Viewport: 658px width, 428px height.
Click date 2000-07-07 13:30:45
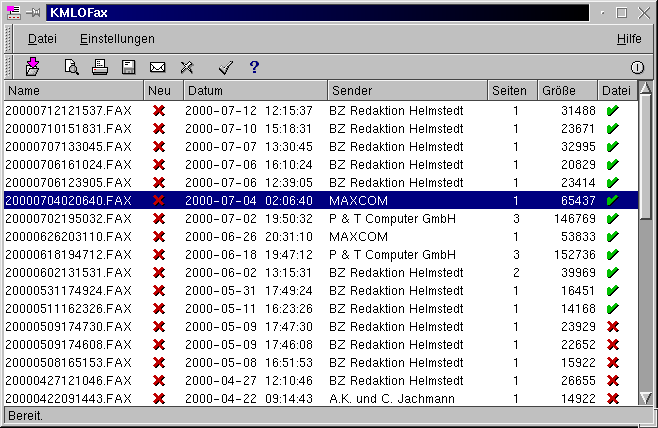point(249,147)
